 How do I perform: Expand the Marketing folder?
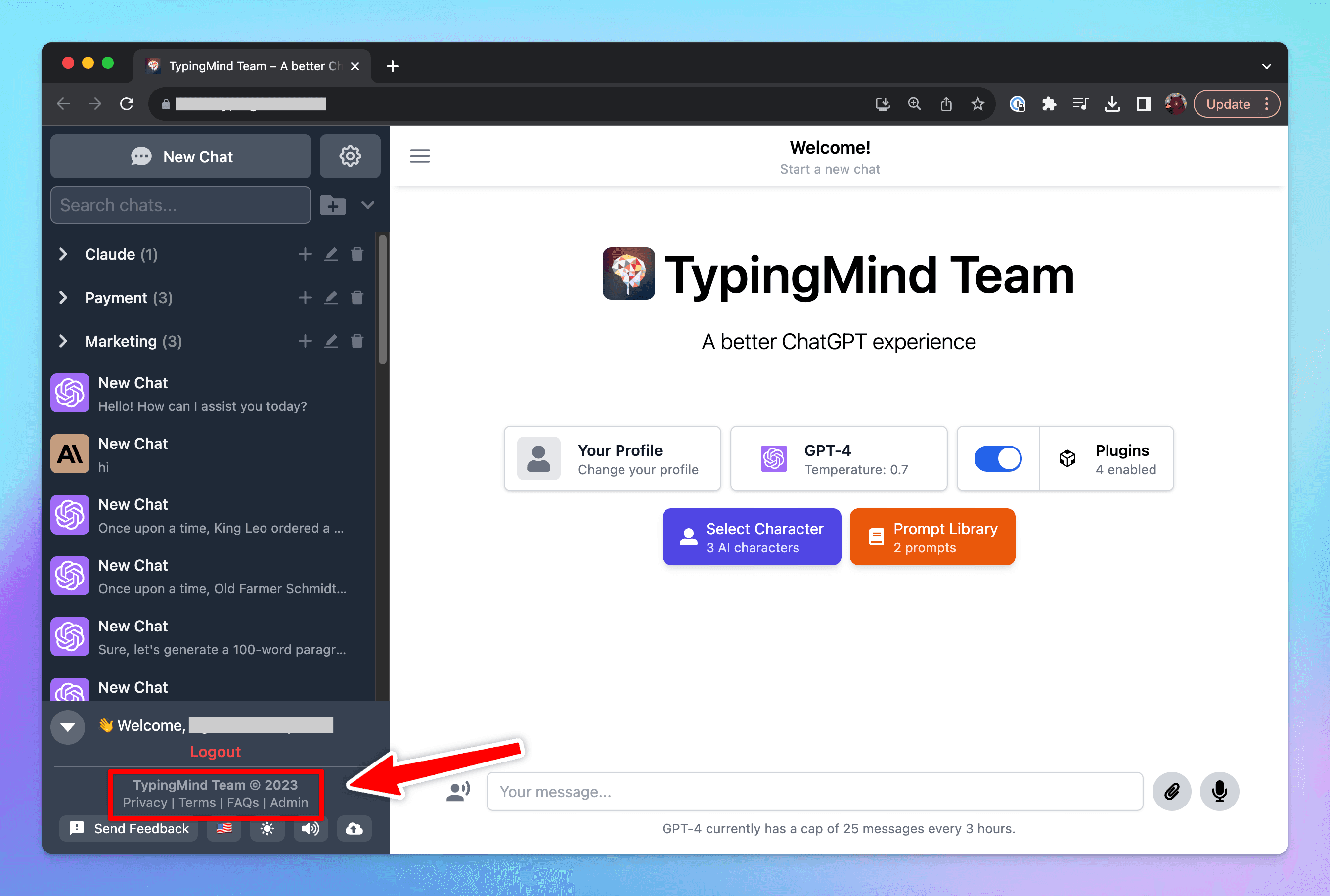(x=63, y=341)
